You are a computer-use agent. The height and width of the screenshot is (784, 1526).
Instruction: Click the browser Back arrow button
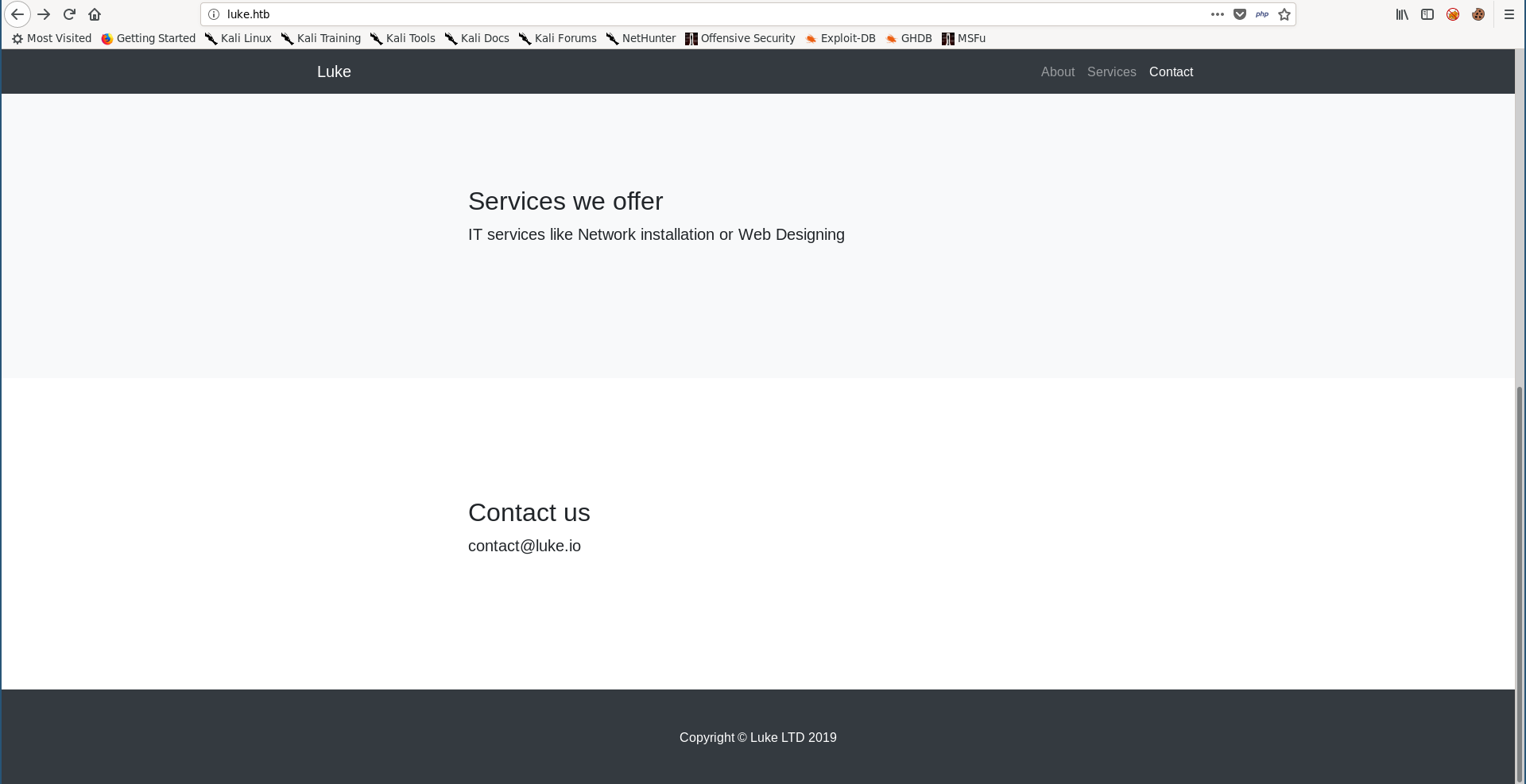[17, 14]
